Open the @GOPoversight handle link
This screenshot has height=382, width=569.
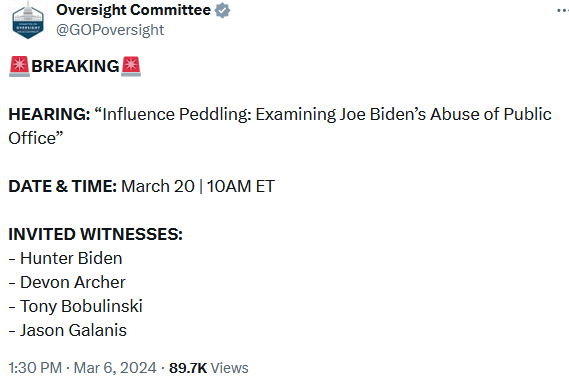110,30
